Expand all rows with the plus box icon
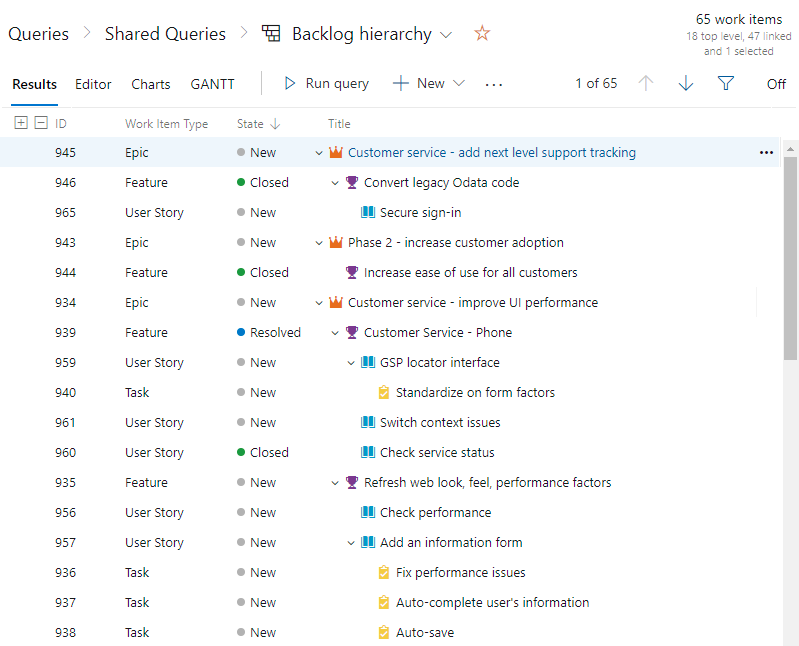Viewport: 799px width, 646px height. point(21,123)
